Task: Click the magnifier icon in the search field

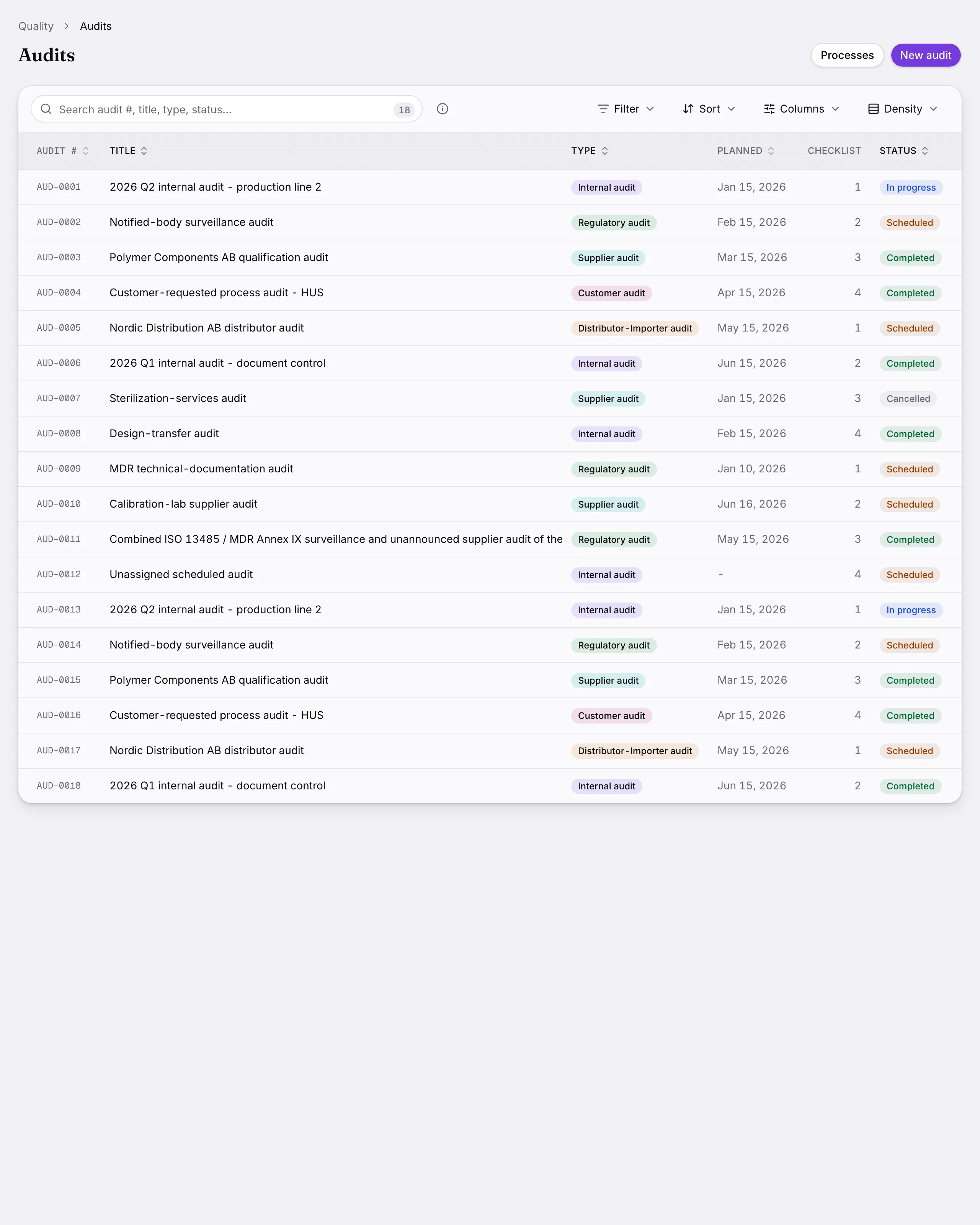Action: coord(46,108)
